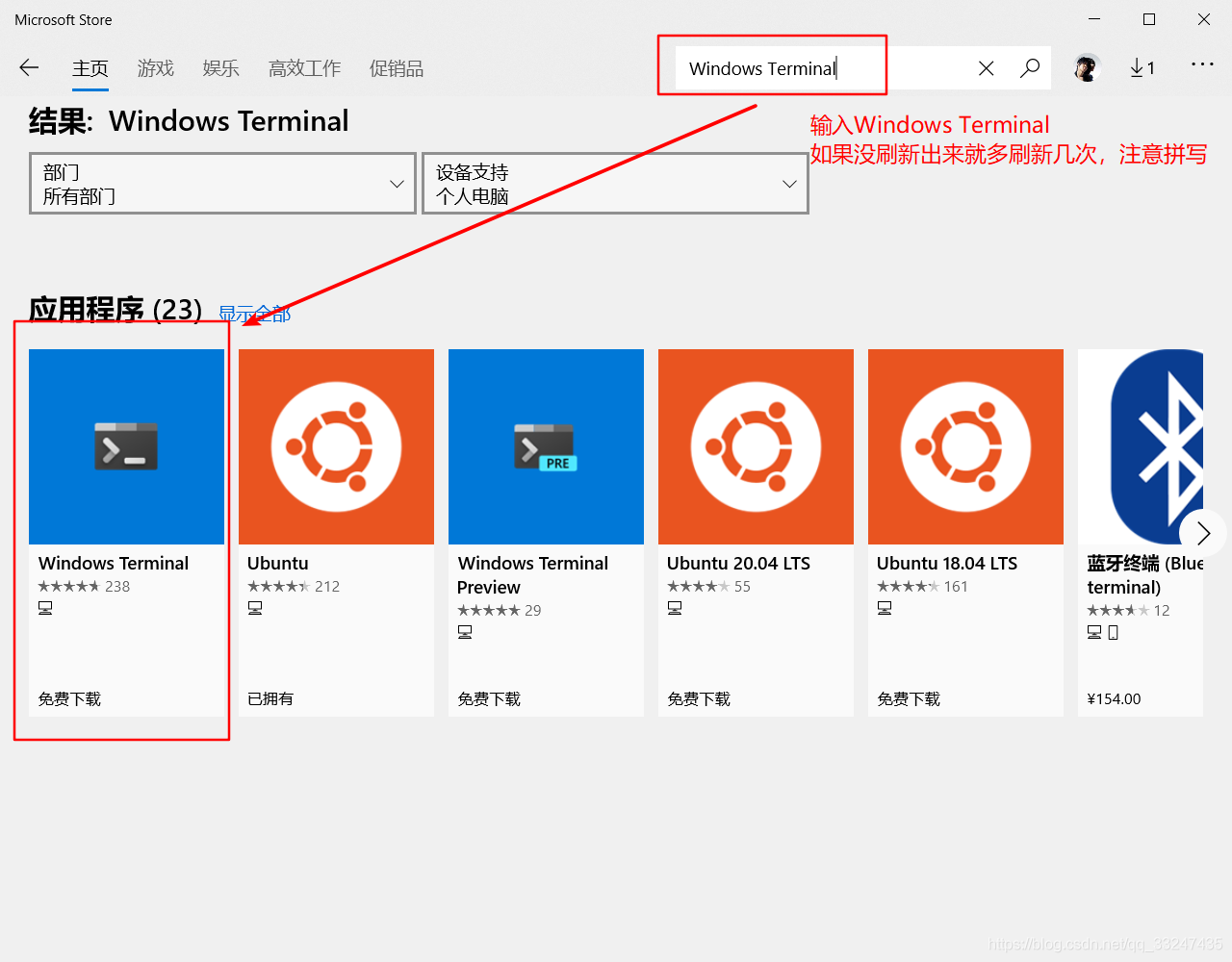Click the Ubuntu 20.04 LTS title
Screen dimensions: 1232x962
coord(738,563)
